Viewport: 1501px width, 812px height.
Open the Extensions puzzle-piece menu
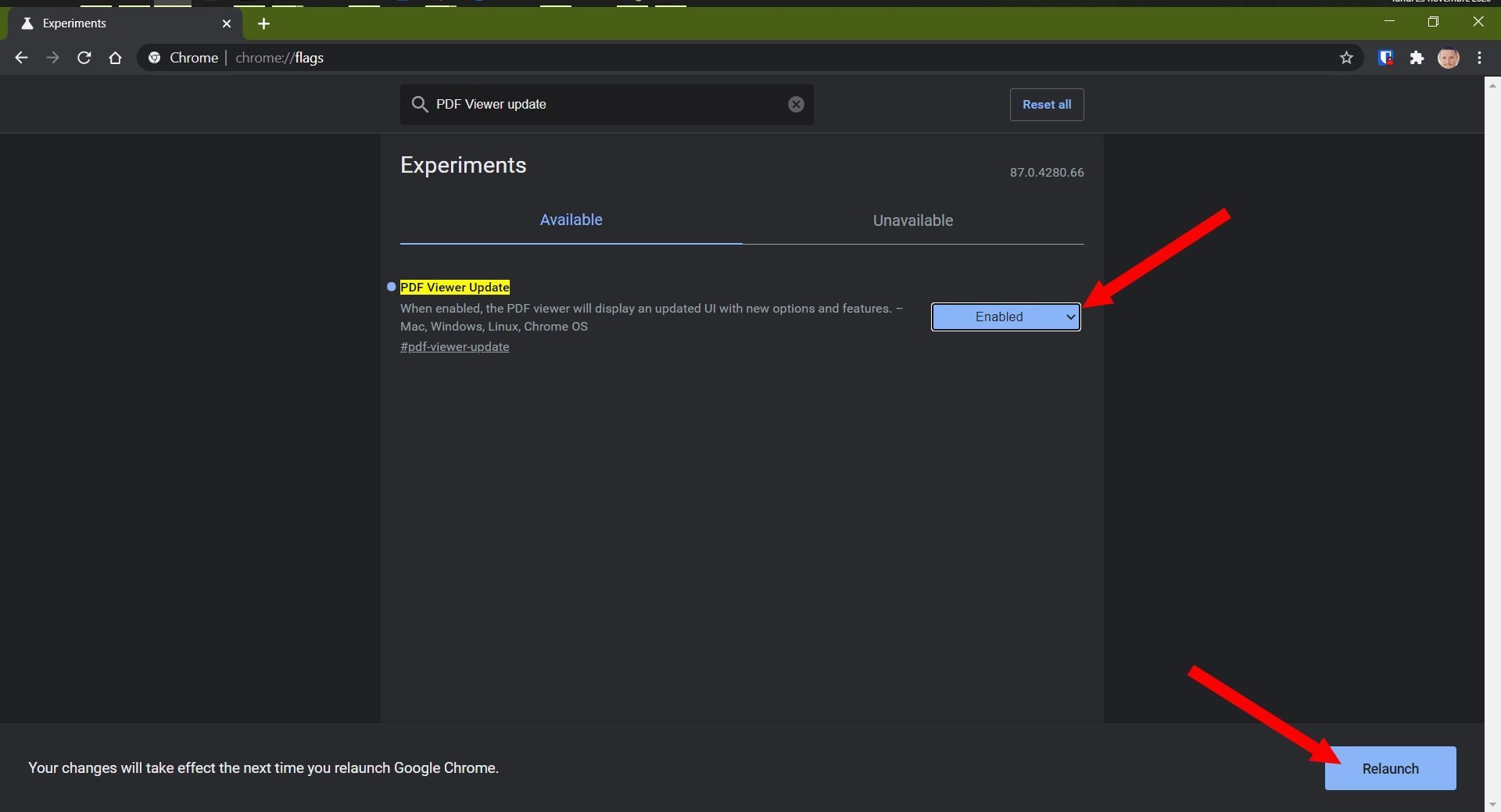point(1417,58)
